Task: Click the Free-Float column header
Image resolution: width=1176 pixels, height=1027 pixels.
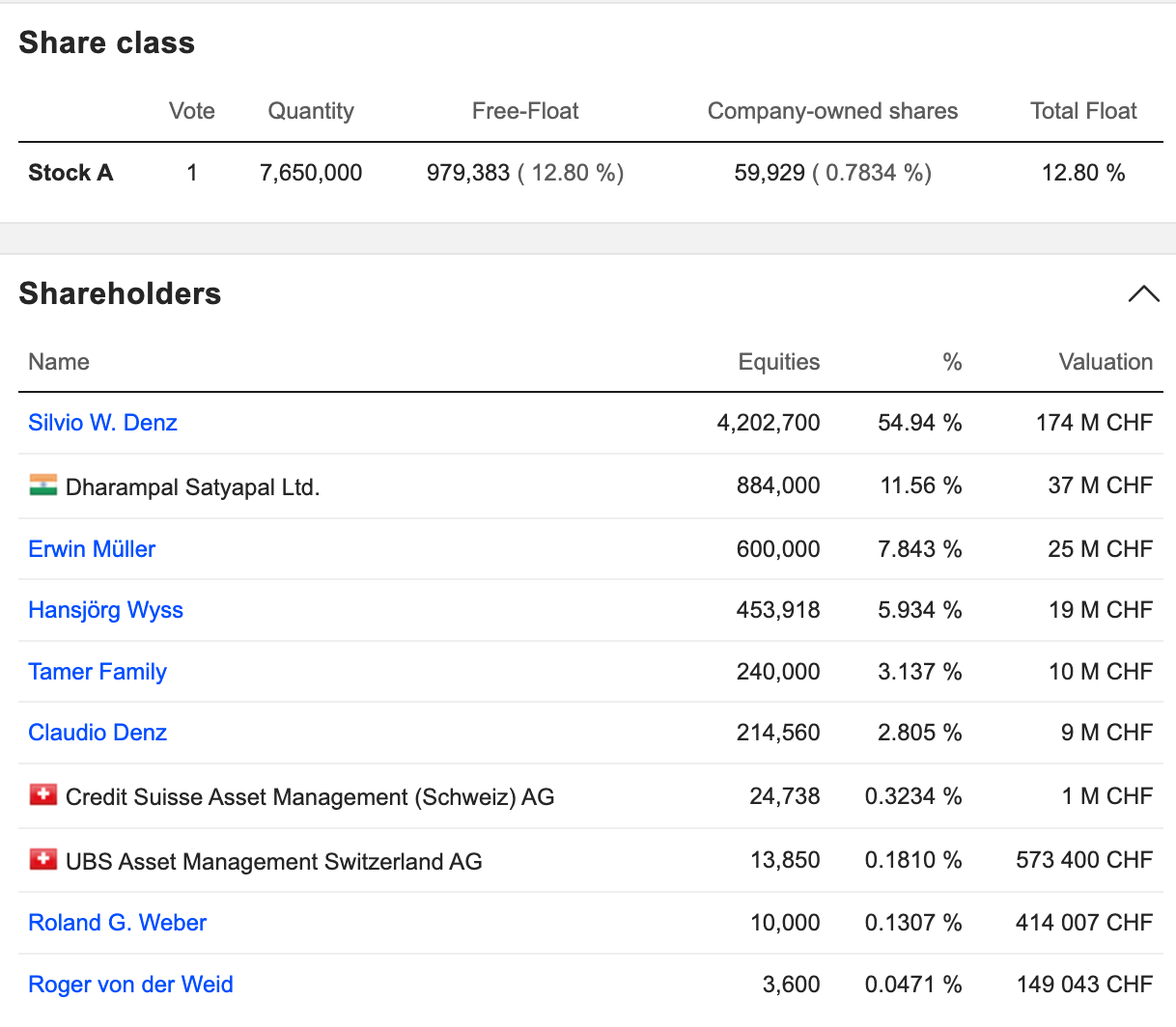Action: (525, 111)
